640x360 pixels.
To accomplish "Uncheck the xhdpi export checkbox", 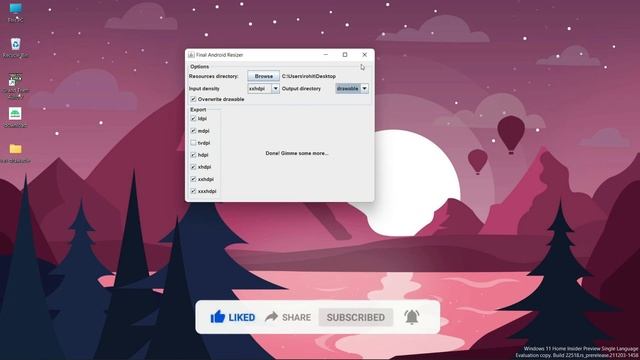I will pos(193,167).
